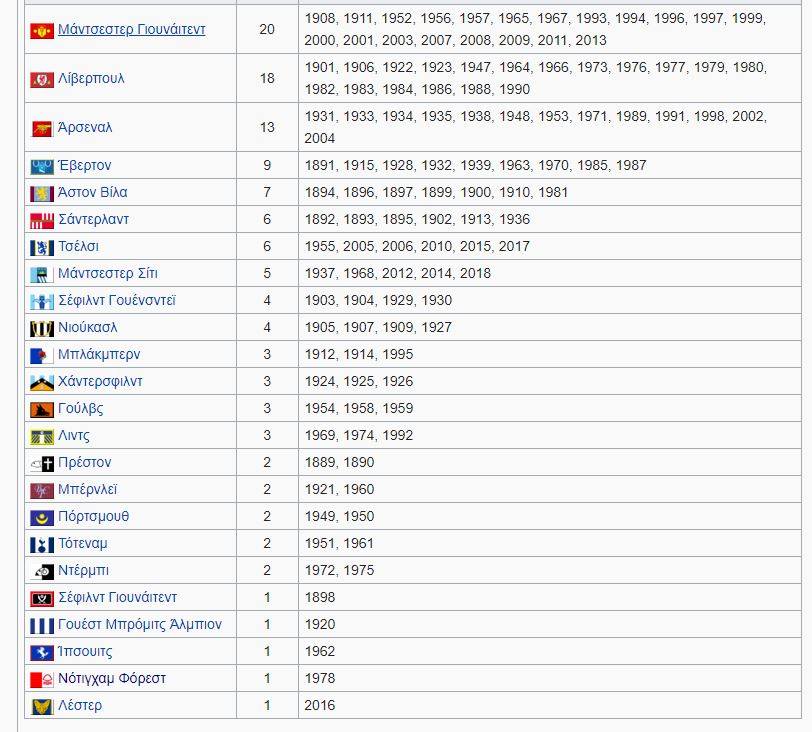Select the title count 20 cell
The image size is (812, 732).
(267, 29)
